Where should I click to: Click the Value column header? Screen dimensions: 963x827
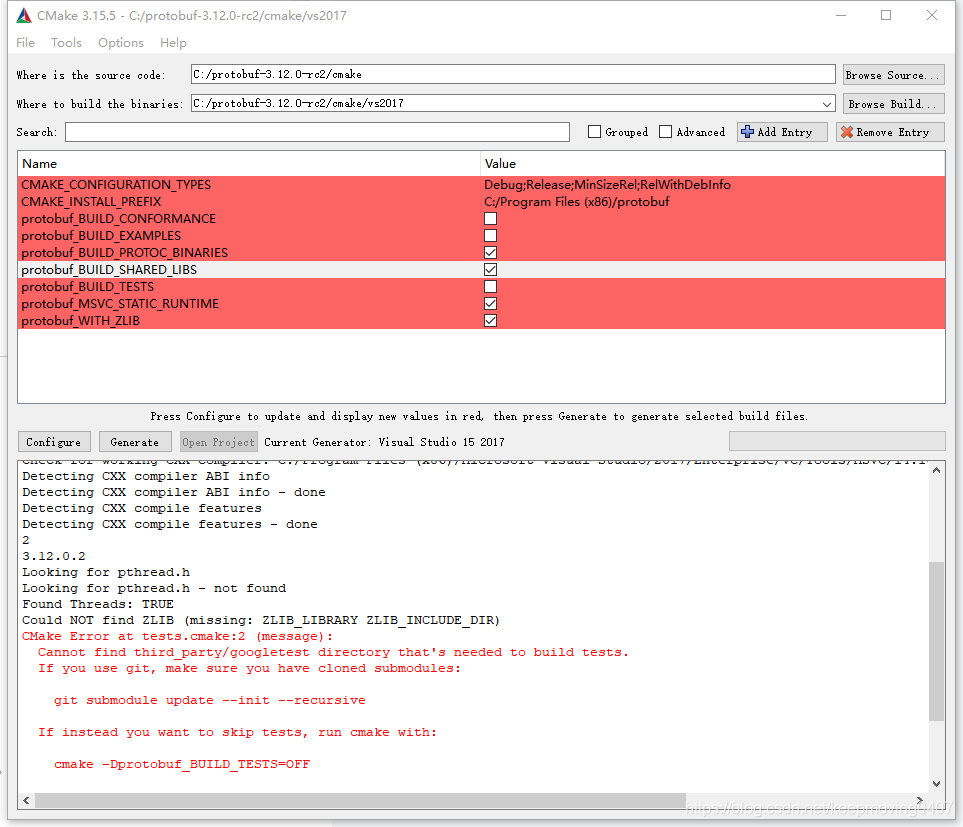click(712, 164)
